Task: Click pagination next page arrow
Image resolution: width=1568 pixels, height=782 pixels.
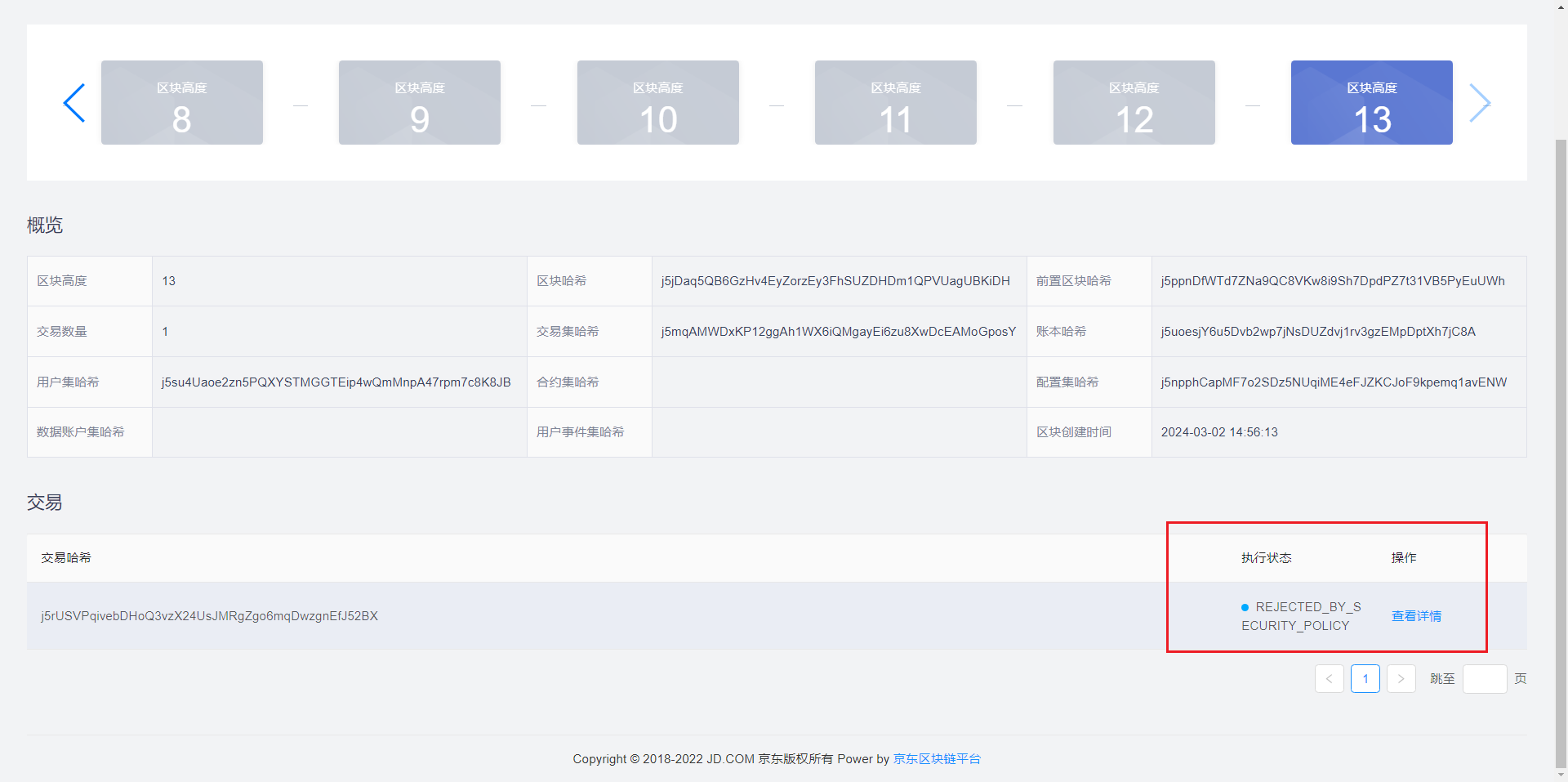Action: pos(1401,679)
